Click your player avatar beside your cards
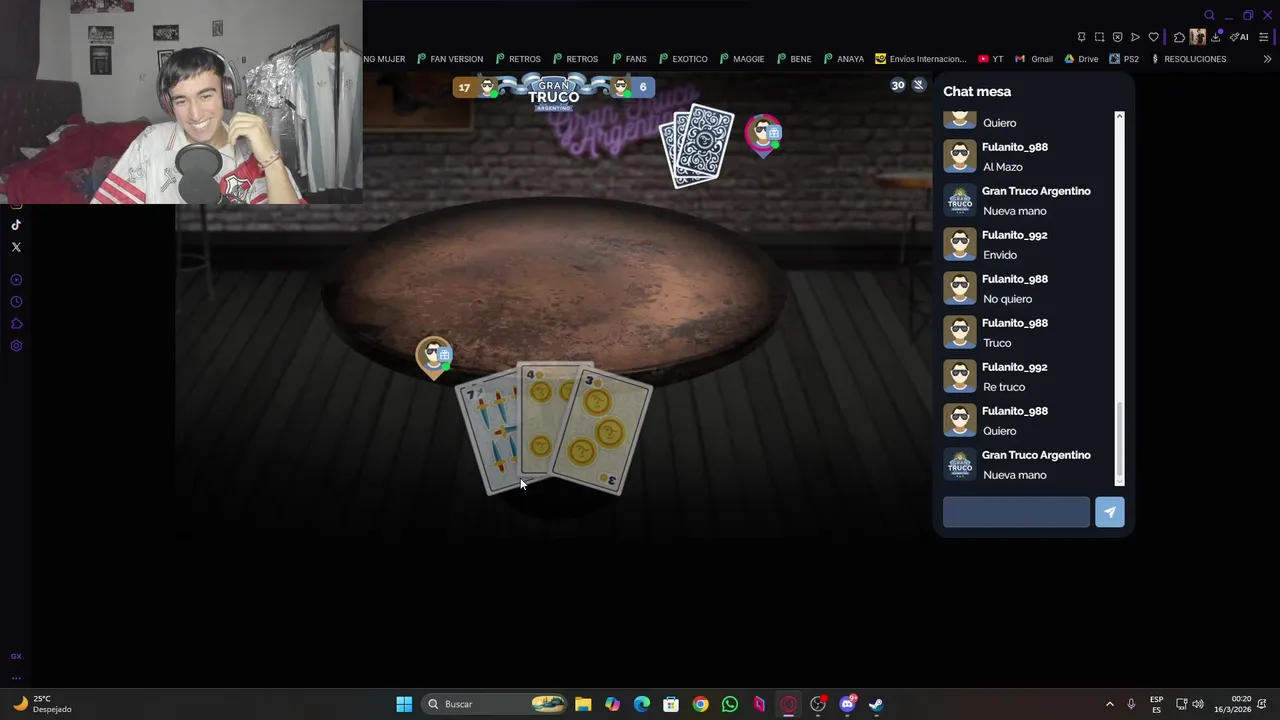 [434, 357]
